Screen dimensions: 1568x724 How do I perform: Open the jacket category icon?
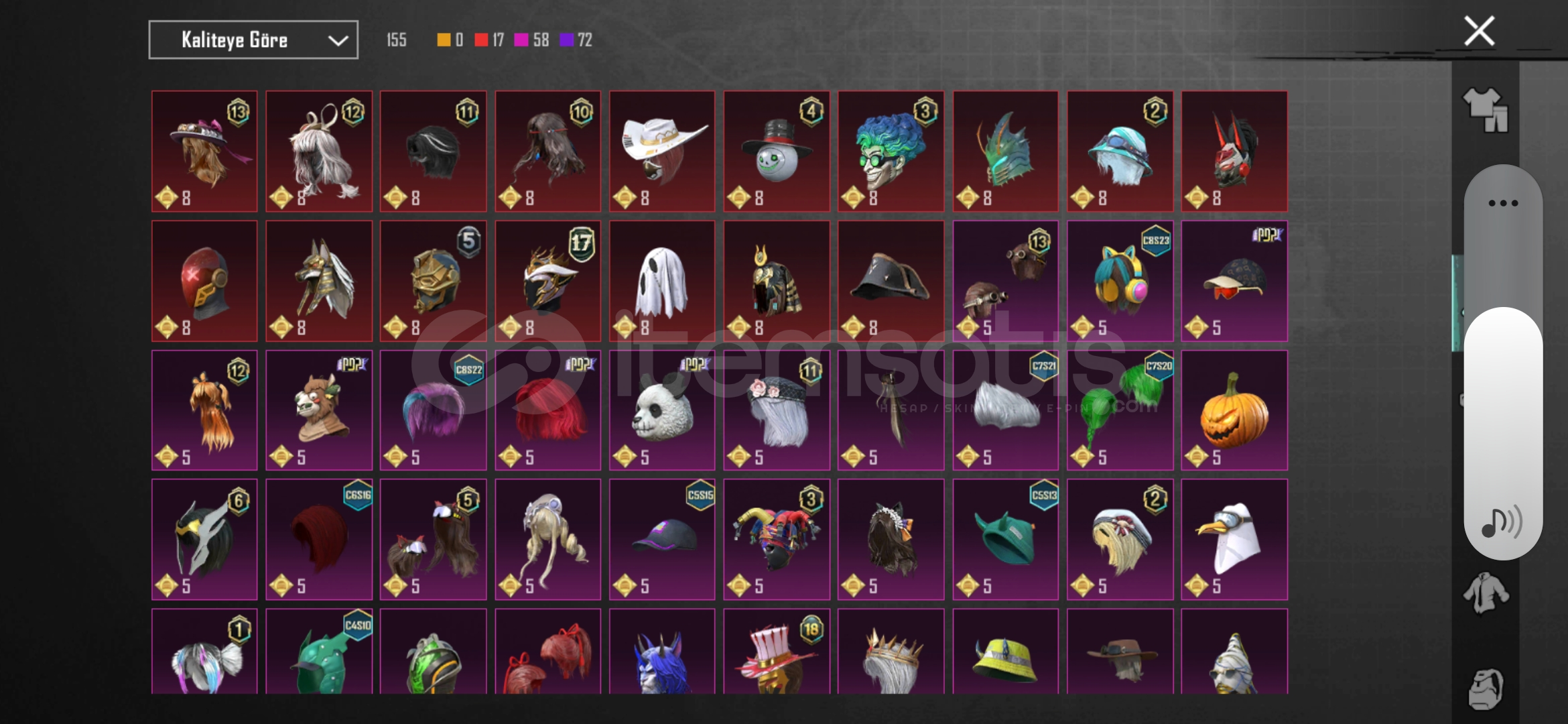click(1486, 593)
